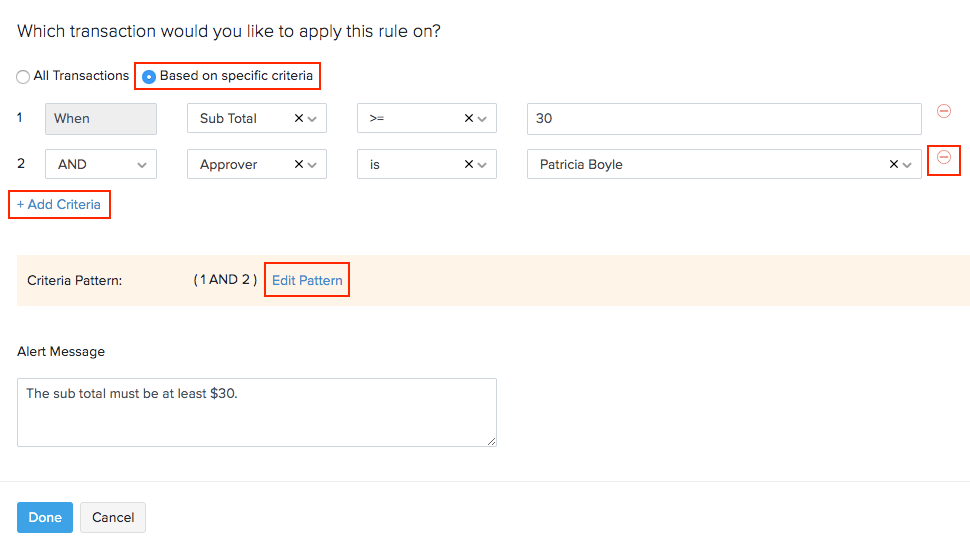Screen dimensions: 970x548
Task: Click the + Add Criteria link
Action: [x=59, y=204]
